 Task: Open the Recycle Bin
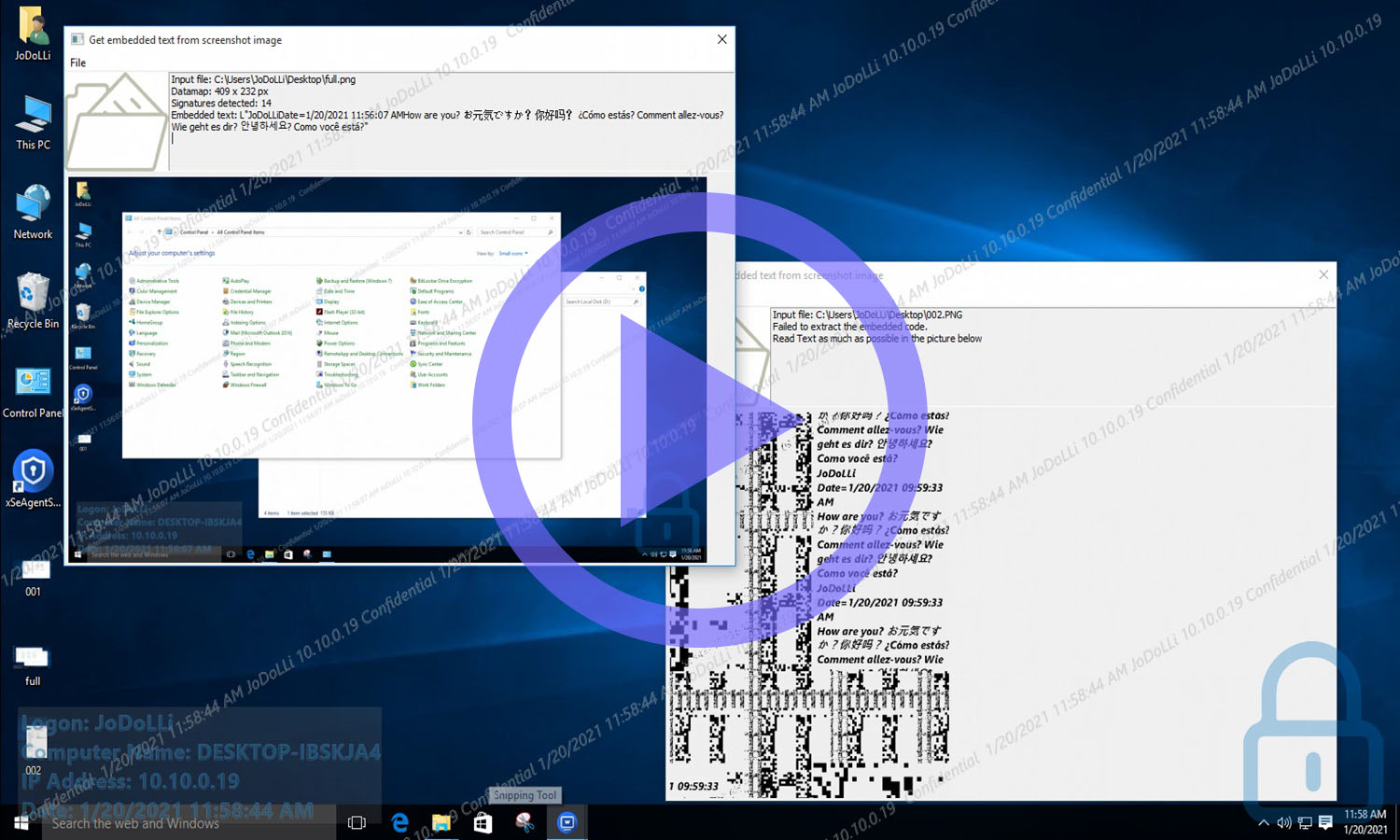click(33, 301)
